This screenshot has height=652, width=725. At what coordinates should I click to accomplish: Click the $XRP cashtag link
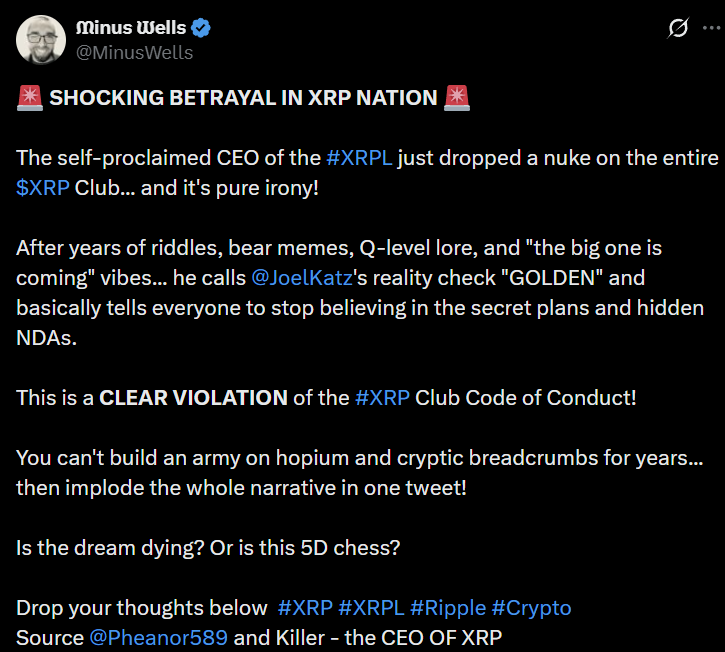coord(43,187)
